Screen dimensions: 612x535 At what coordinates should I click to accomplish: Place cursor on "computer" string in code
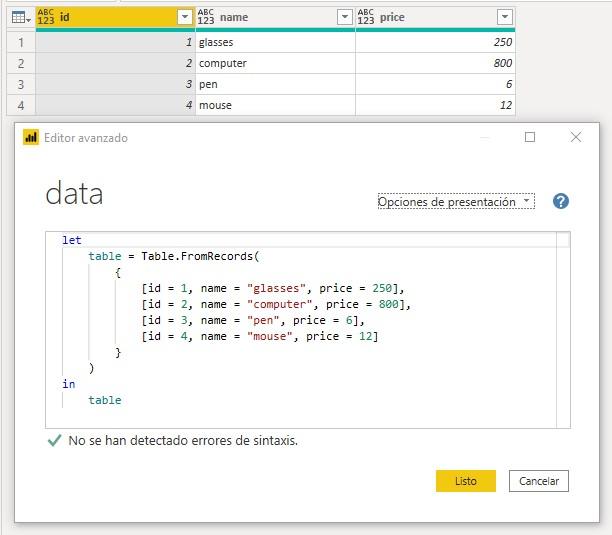point(280,304)
